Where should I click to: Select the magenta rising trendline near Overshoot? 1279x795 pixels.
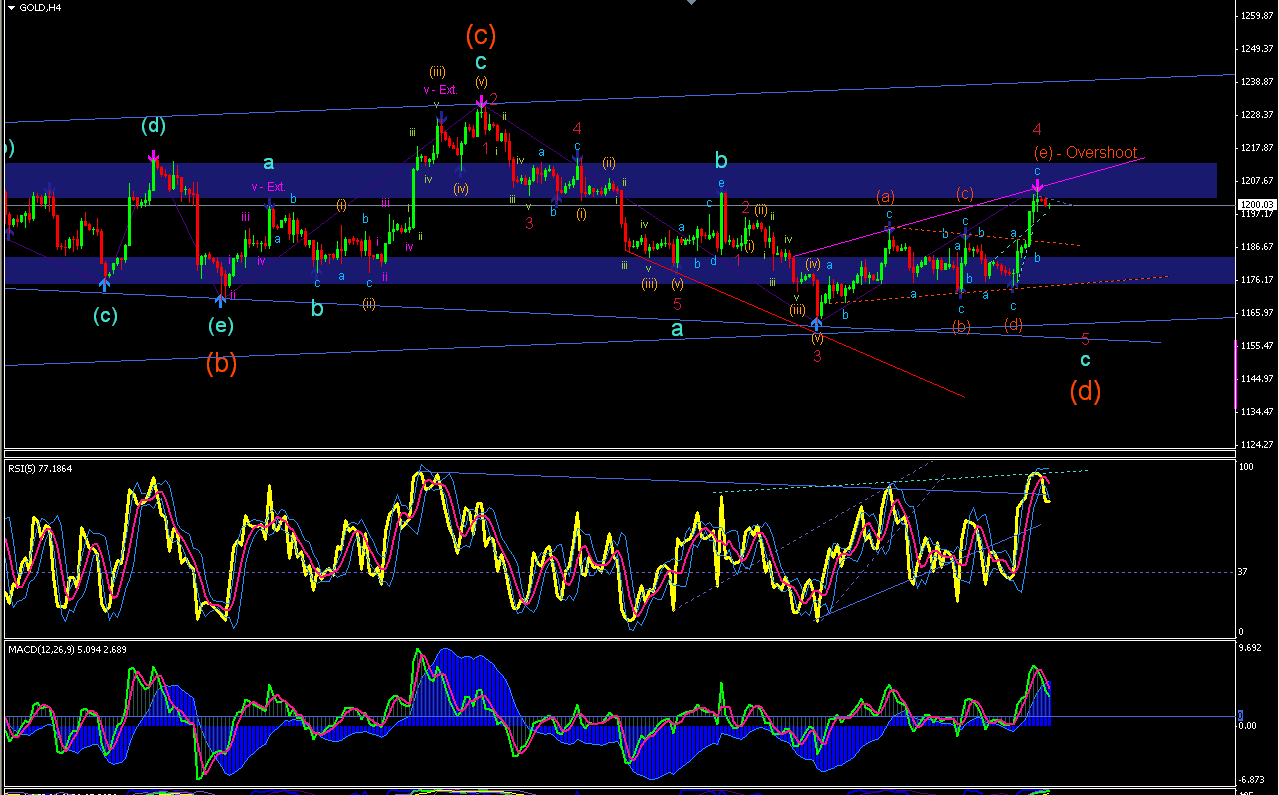point(970,206)
